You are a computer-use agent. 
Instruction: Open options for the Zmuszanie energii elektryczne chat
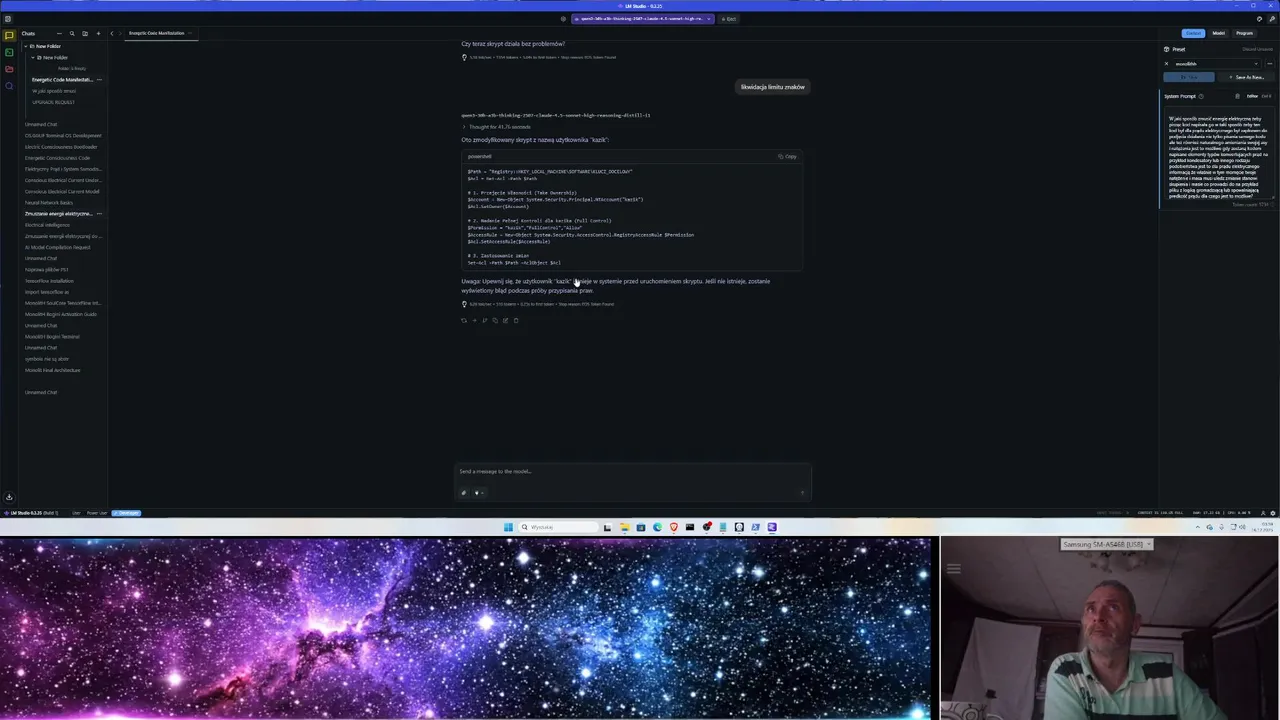pyautogui.click(x=99, y=213)
